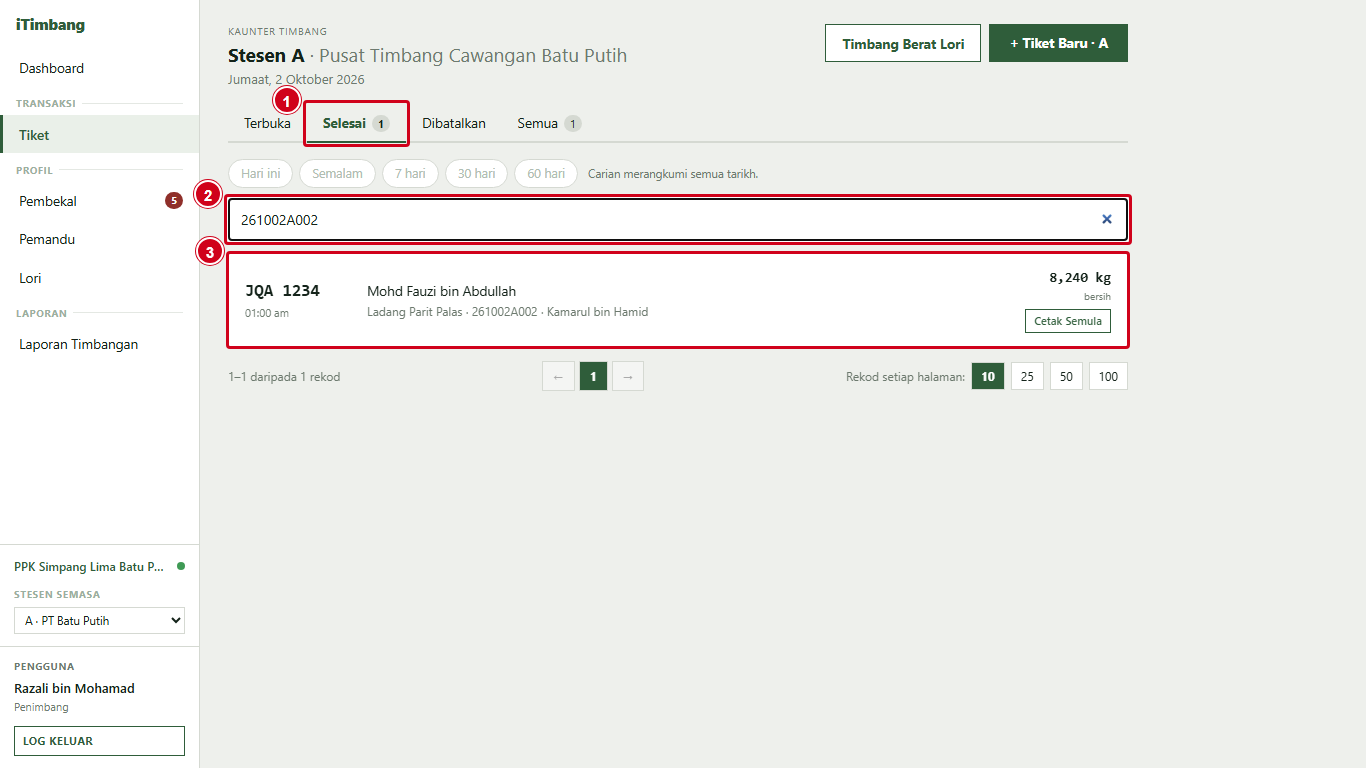Click the LOG KELUAR button
This screenshot has width=1366, height=768.
pos(99,741)
